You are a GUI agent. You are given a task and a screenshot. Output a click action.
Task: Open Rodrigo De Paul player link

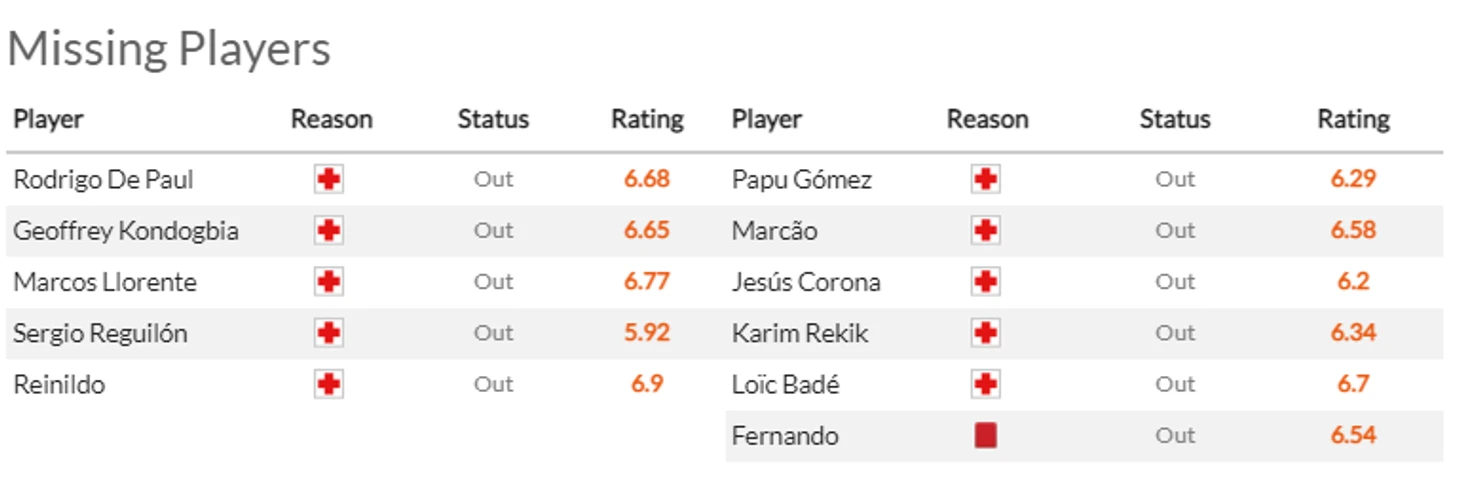point(103,180)
